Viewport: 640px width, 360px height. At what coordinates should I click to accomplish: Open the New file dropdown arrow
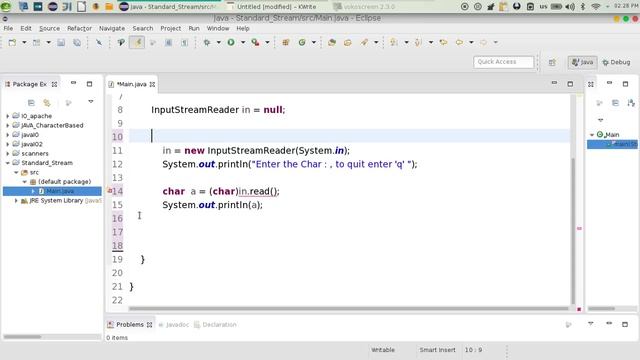pos(24,42)
